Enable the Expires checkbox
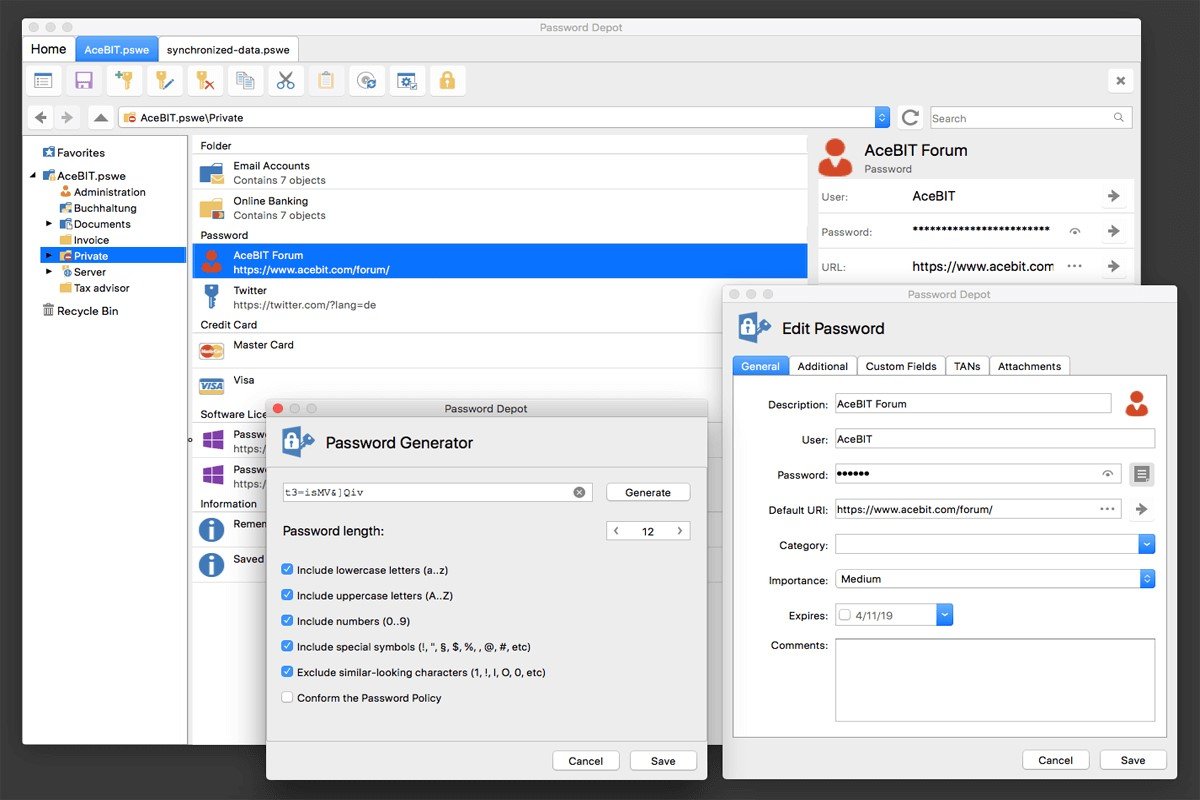Screen dimensions: 1200x800 (845, 615)
